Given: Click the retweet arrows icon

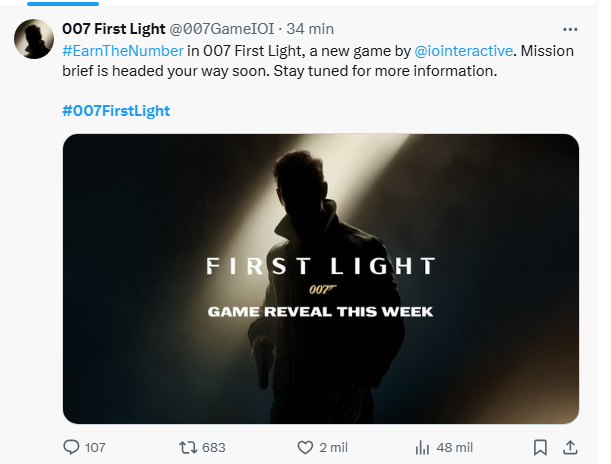Looking at the screenshot, I should coord(188,447).
